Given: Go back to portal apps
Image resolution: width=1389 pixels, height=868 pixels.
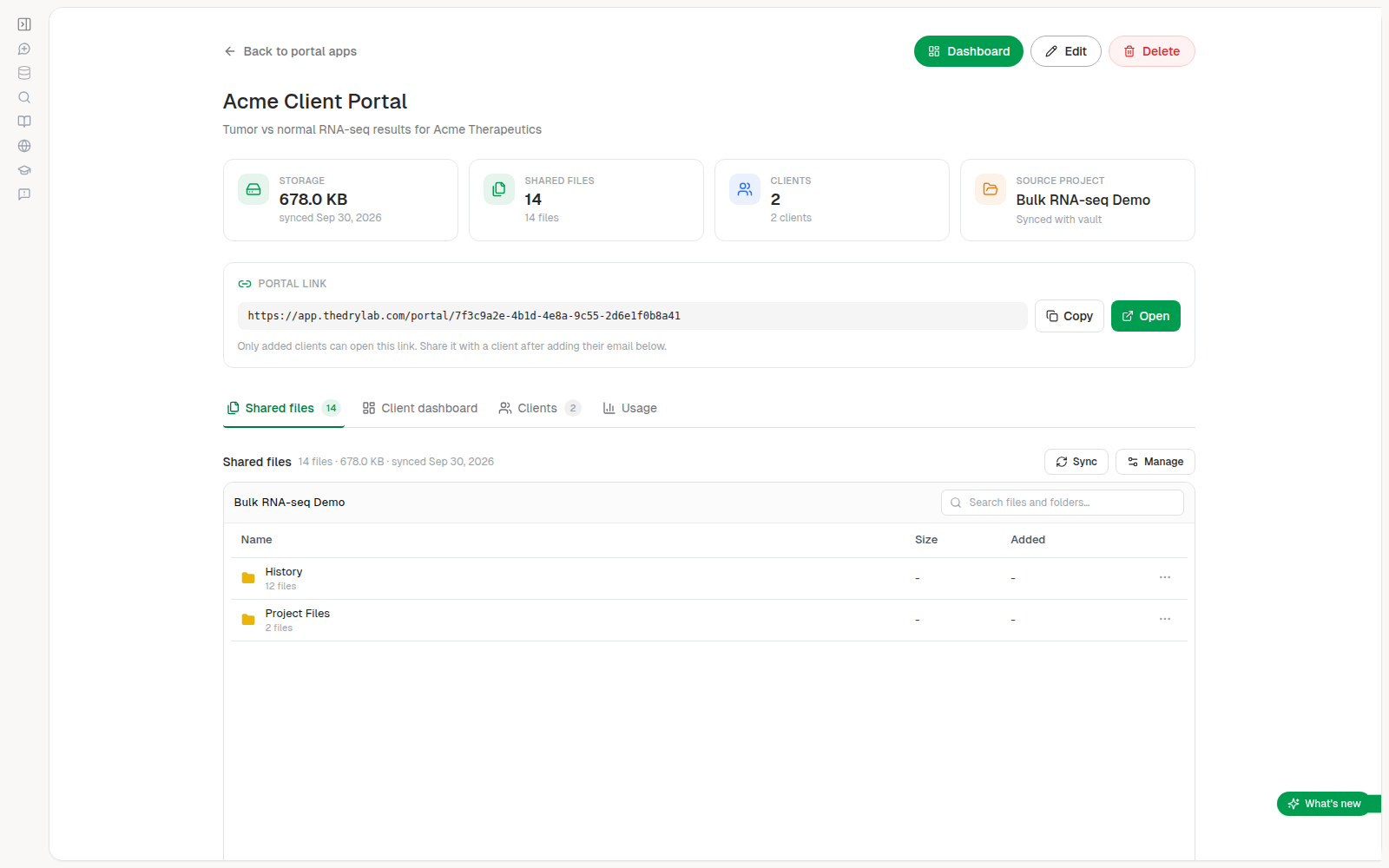Looking at the screenshot, I should (x=290, y=51).
